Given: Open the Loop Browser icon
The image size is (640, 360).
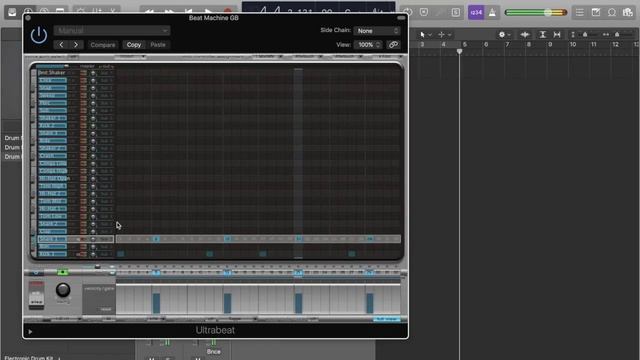Looking at the screenshot, I should (x=612, y=13).
